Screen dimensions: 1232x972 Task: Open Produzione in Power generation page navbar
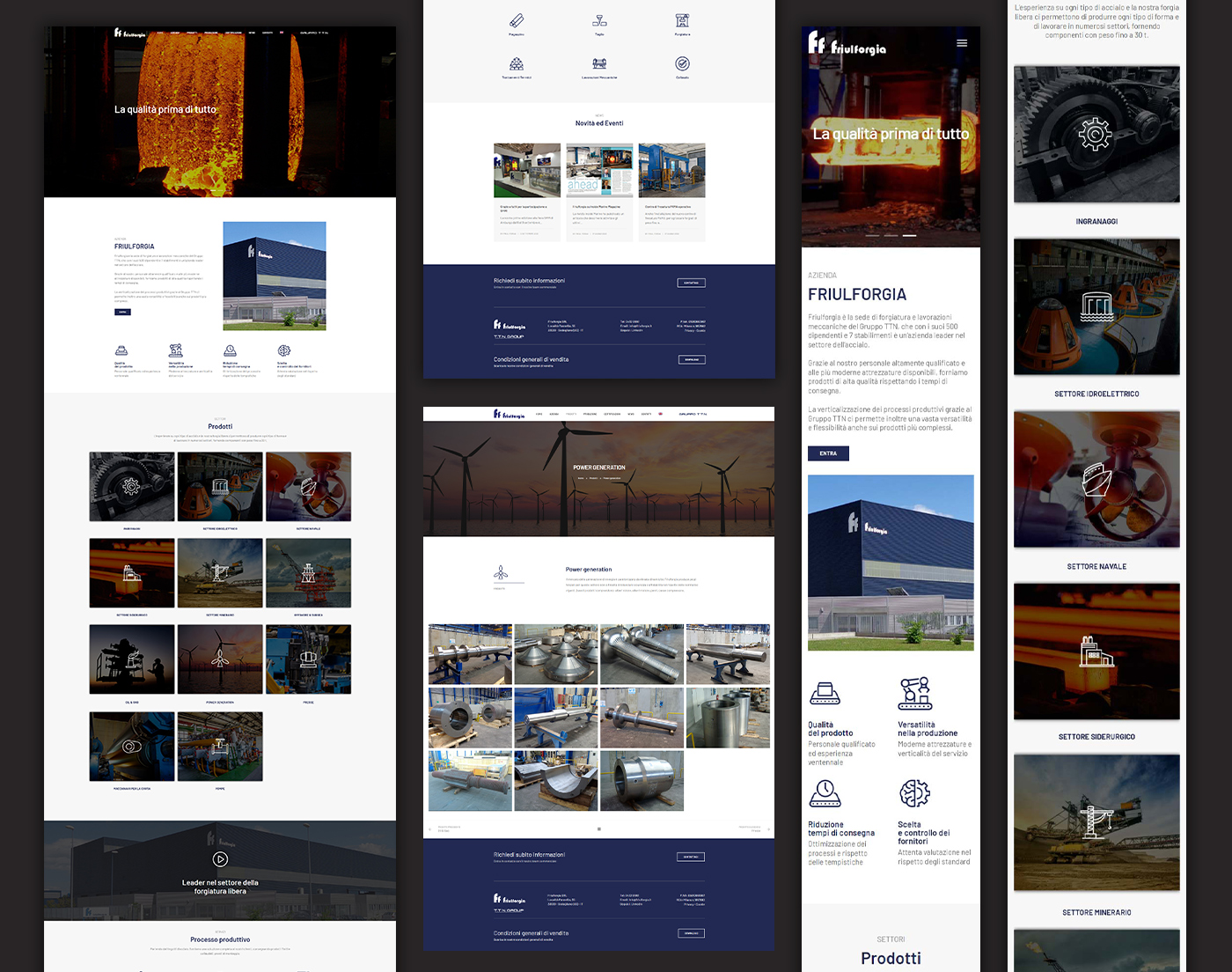point(590,414)
